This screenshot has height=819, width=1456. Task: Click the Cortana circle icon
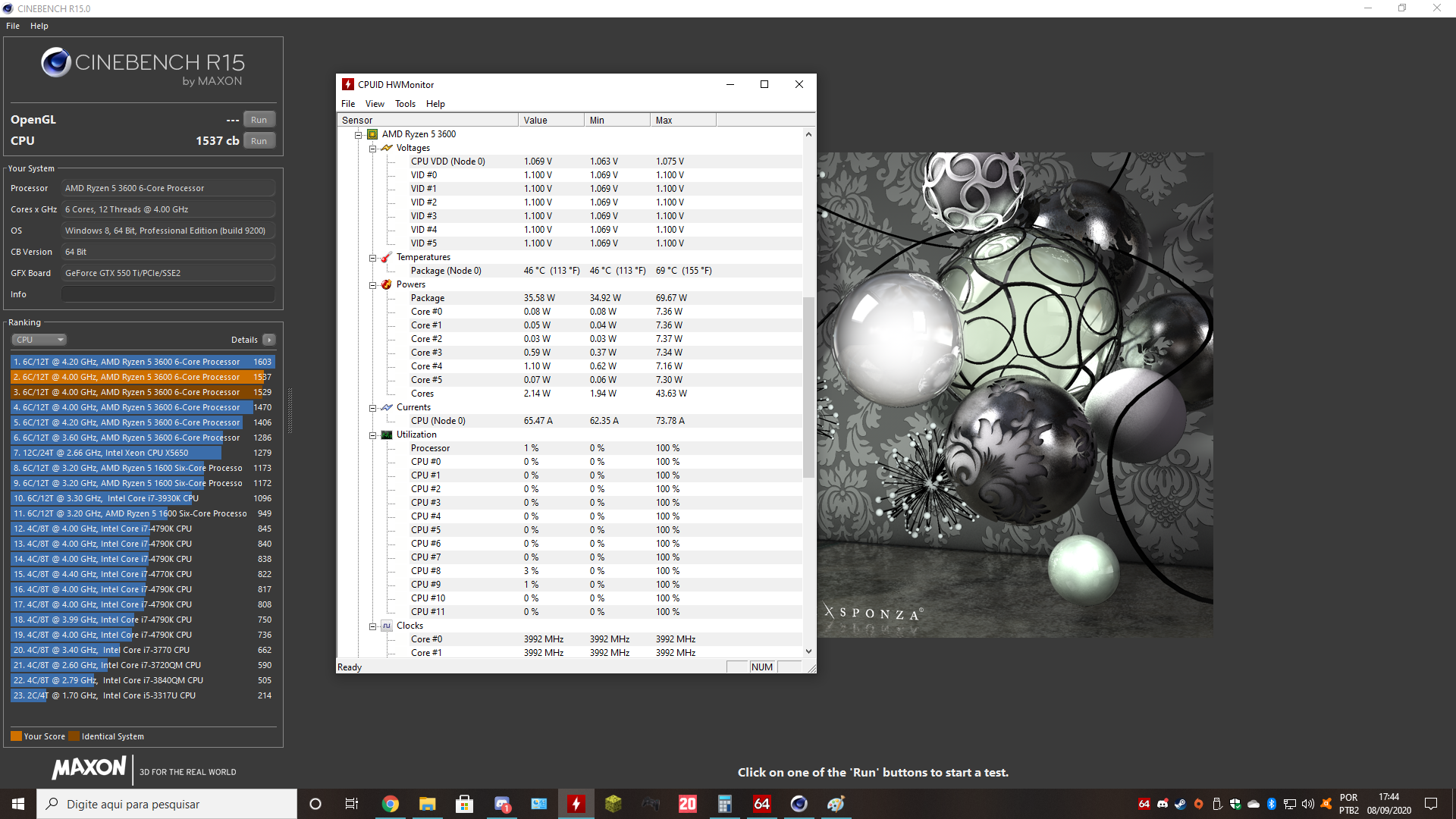[x=315, y=804]
